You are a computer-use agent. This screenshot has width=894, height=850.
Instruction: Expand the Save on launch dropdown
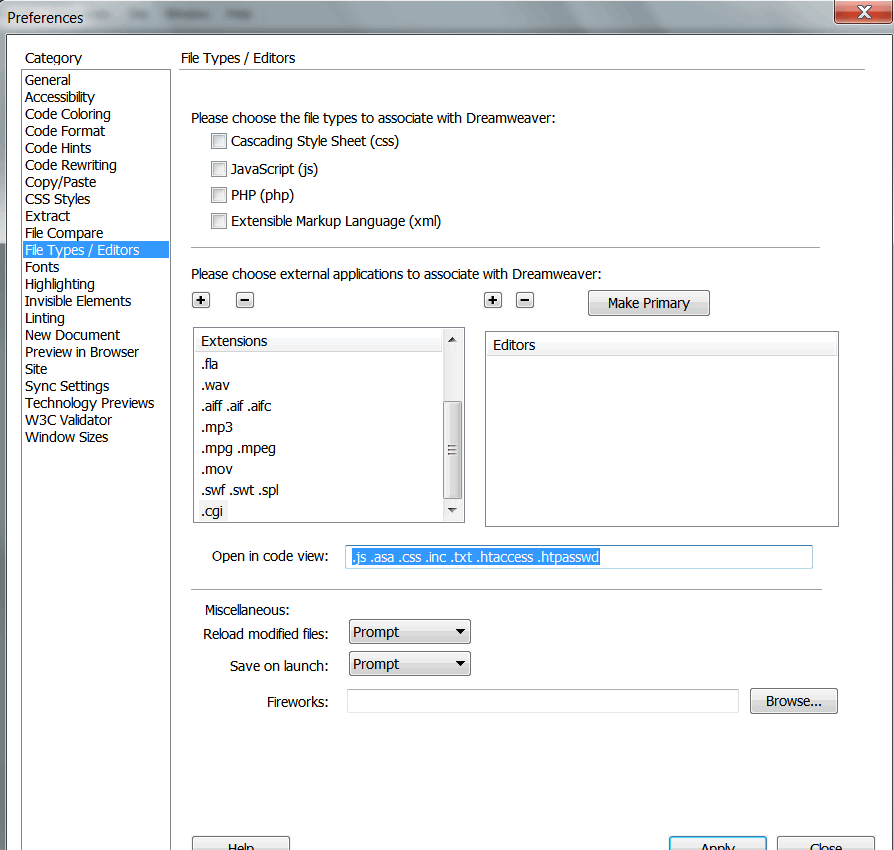point(409,664)
